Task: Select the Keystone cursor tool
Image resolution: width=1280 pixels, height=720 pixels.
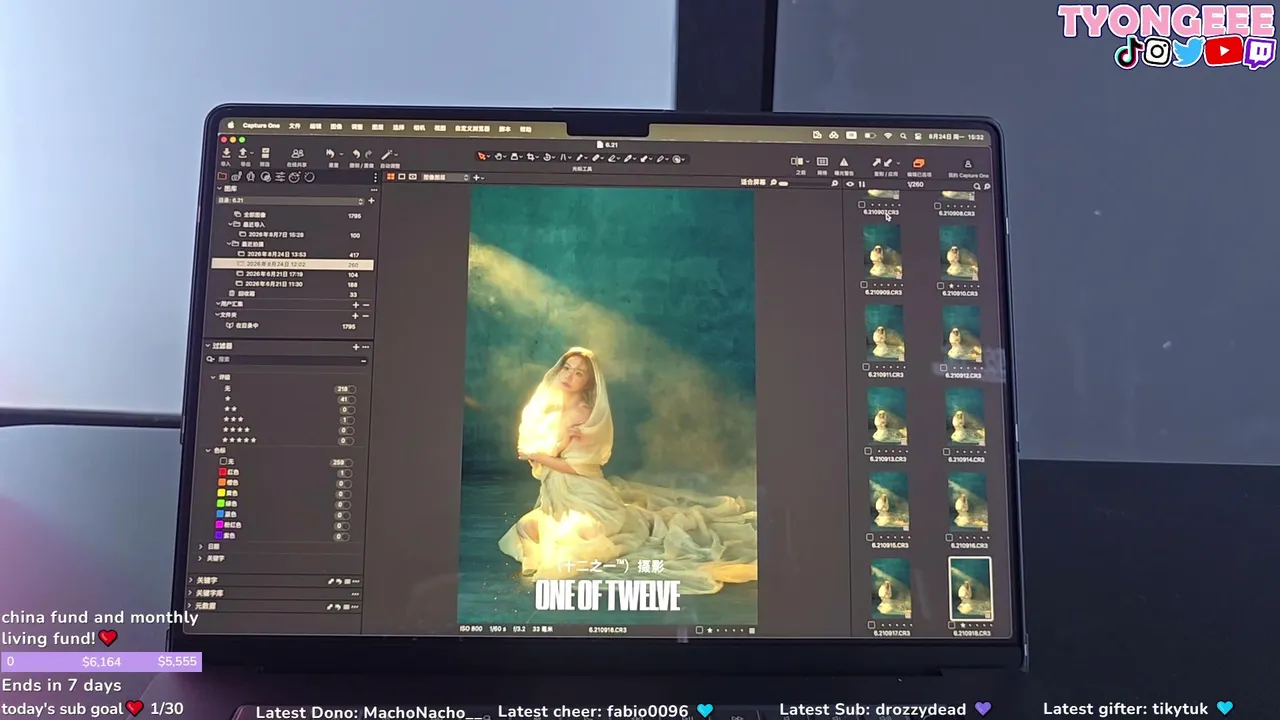Action: tap(564, 157)
